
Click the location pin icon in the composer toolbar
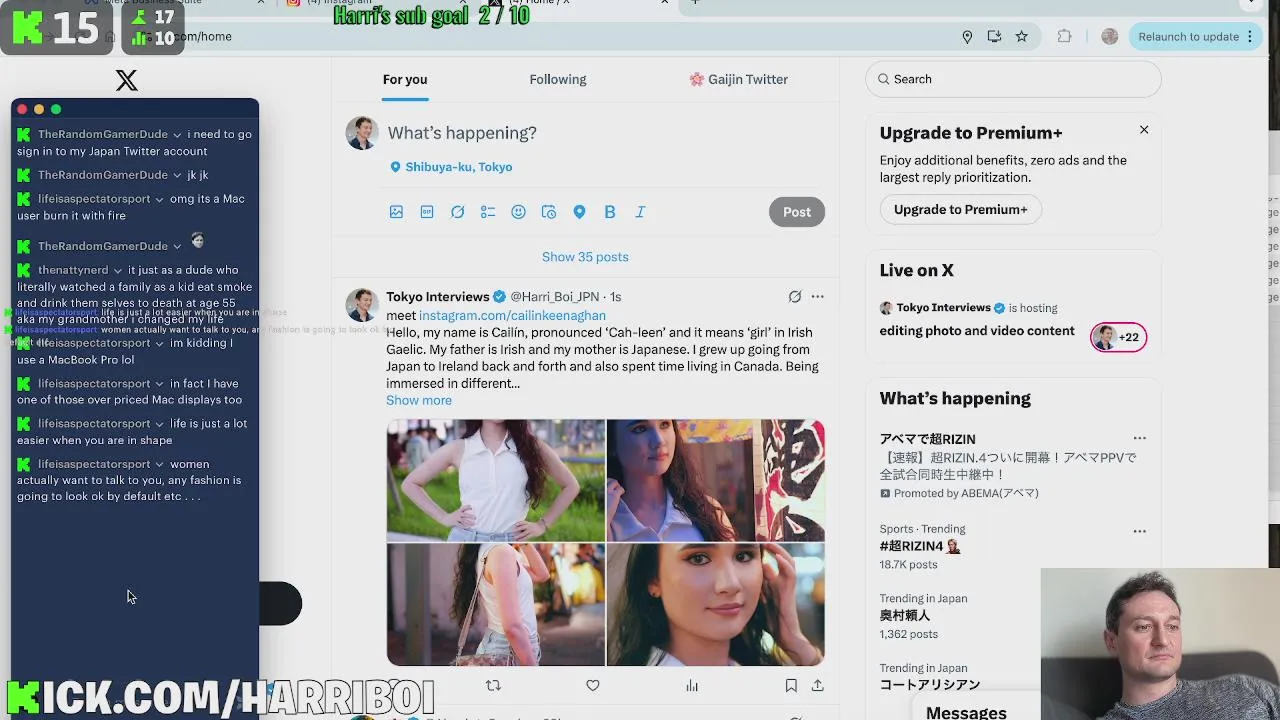(579, 212)
